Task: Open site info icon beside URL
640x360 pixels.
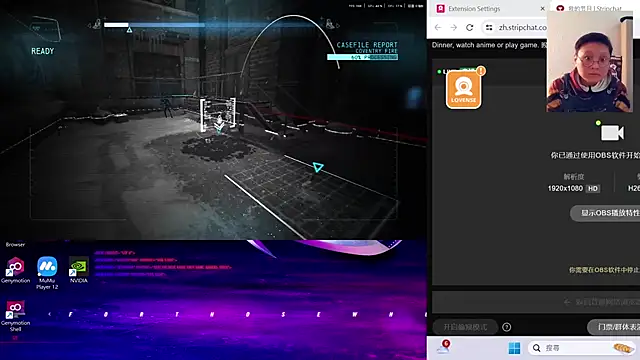Action: click(x=489, y=27)
